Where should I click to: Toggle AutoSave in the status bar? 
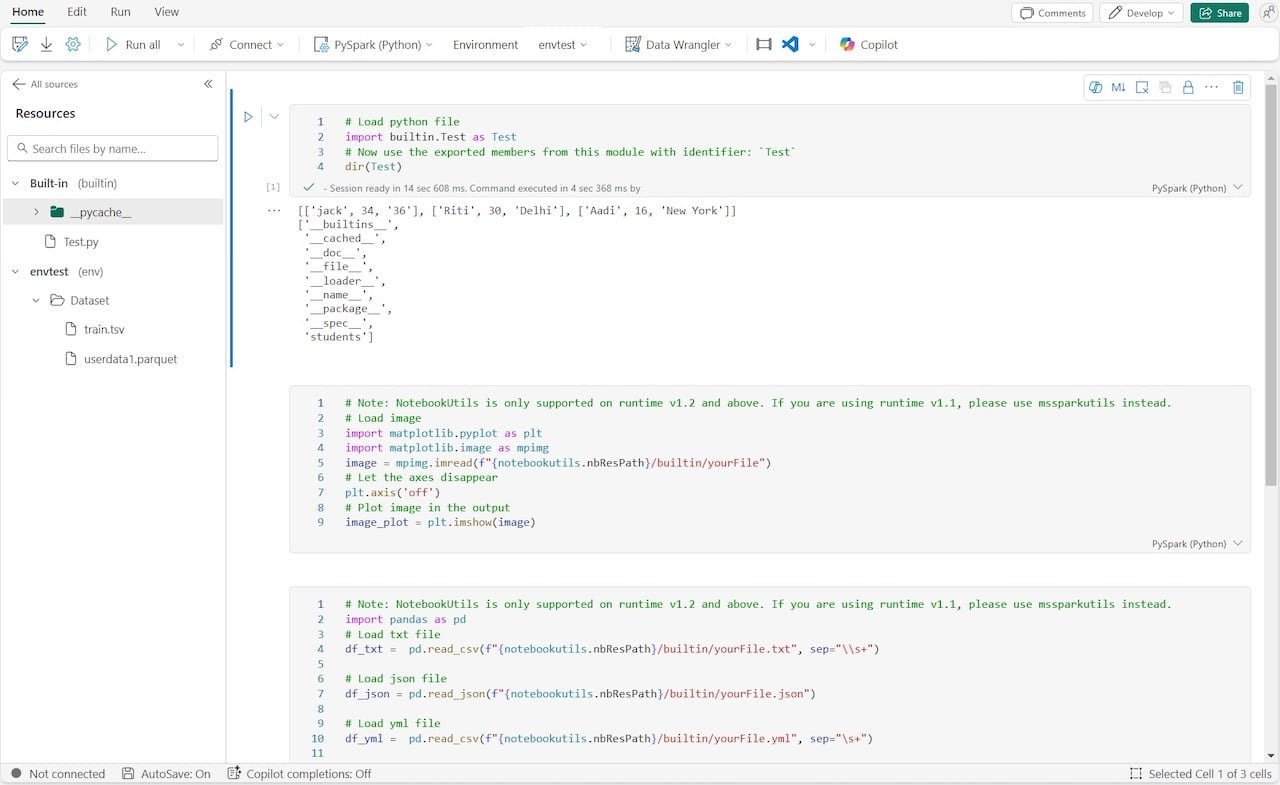click(166, 774)
